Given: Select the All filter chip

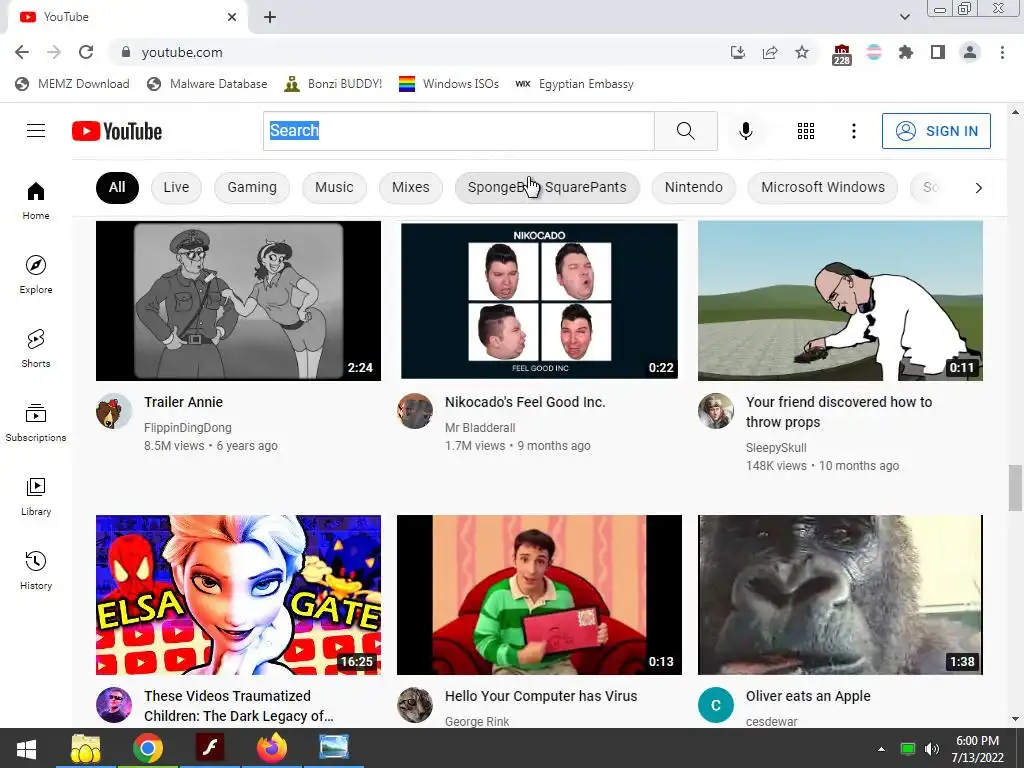Looking at the screenshot, I should point(117,187).
